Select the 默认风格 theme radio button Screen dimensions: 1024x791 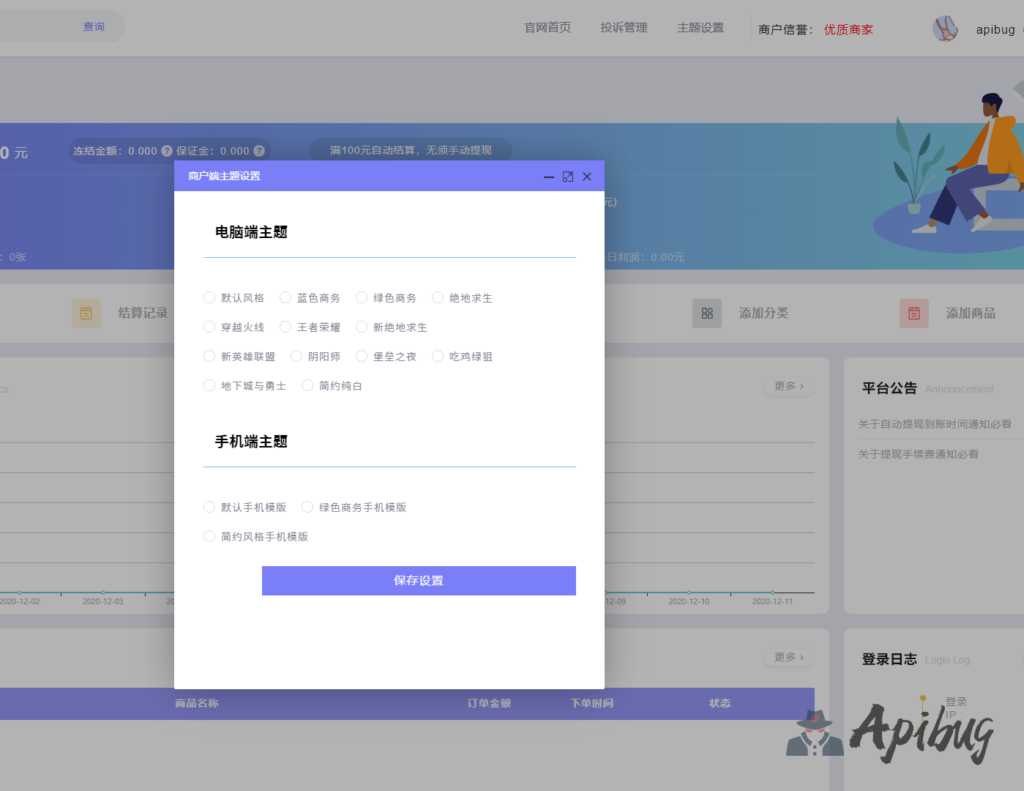[x=209, y=297]
